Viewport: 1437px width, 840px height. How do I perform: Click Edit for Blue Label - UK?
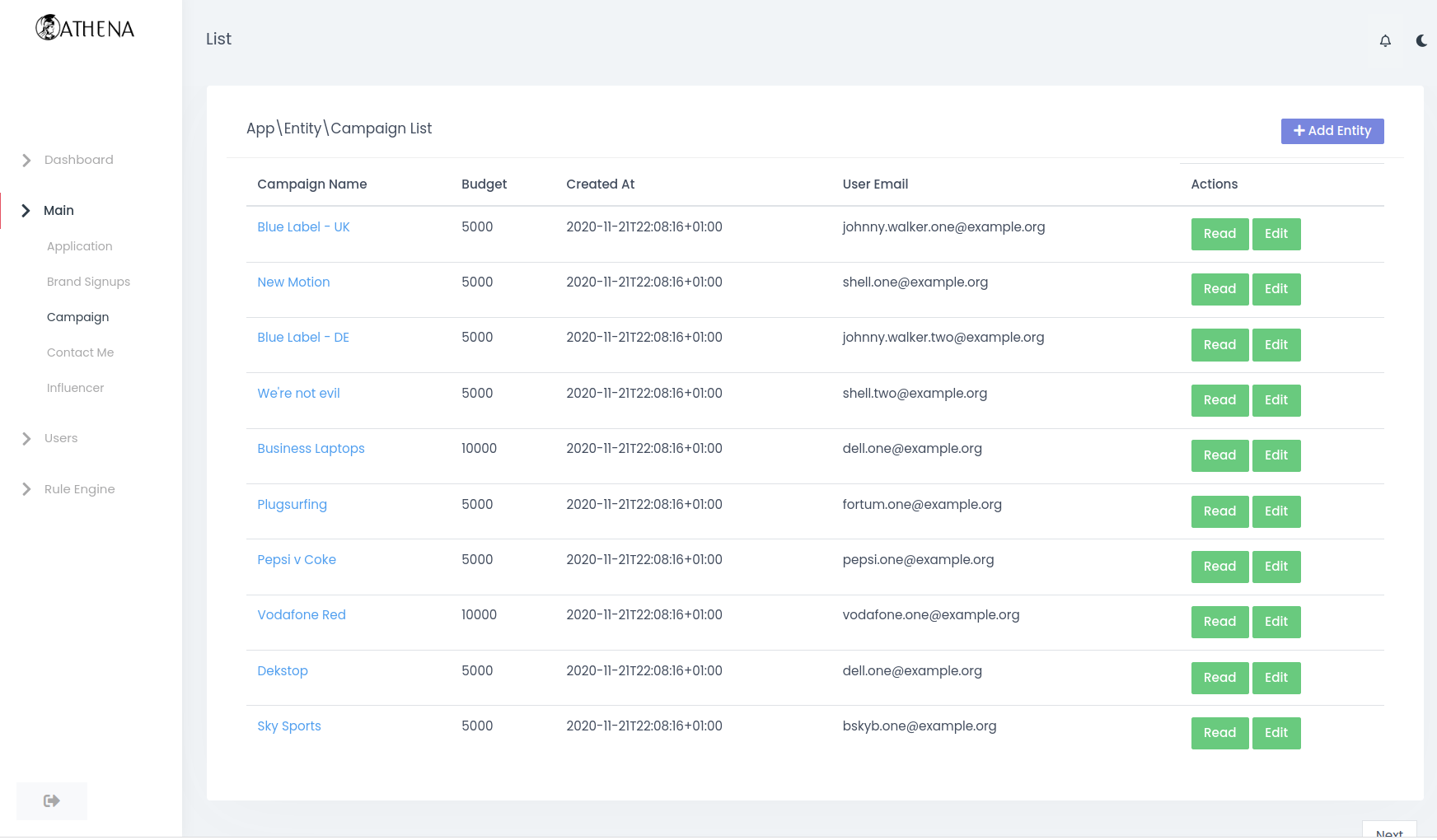(x=1276, y=234)
